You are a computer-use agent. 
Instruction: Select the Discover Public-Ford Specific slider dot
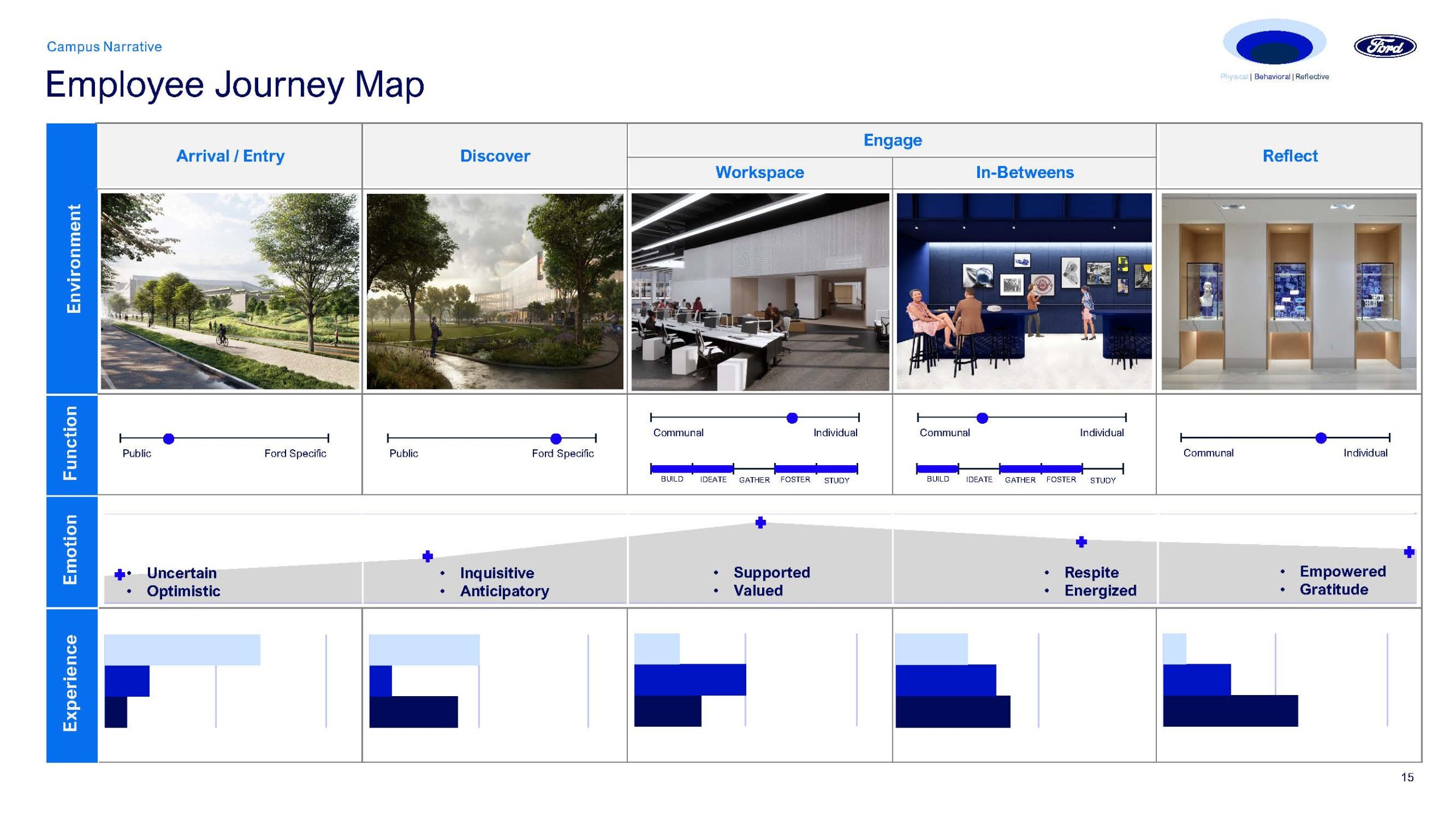tap(556, 439)
